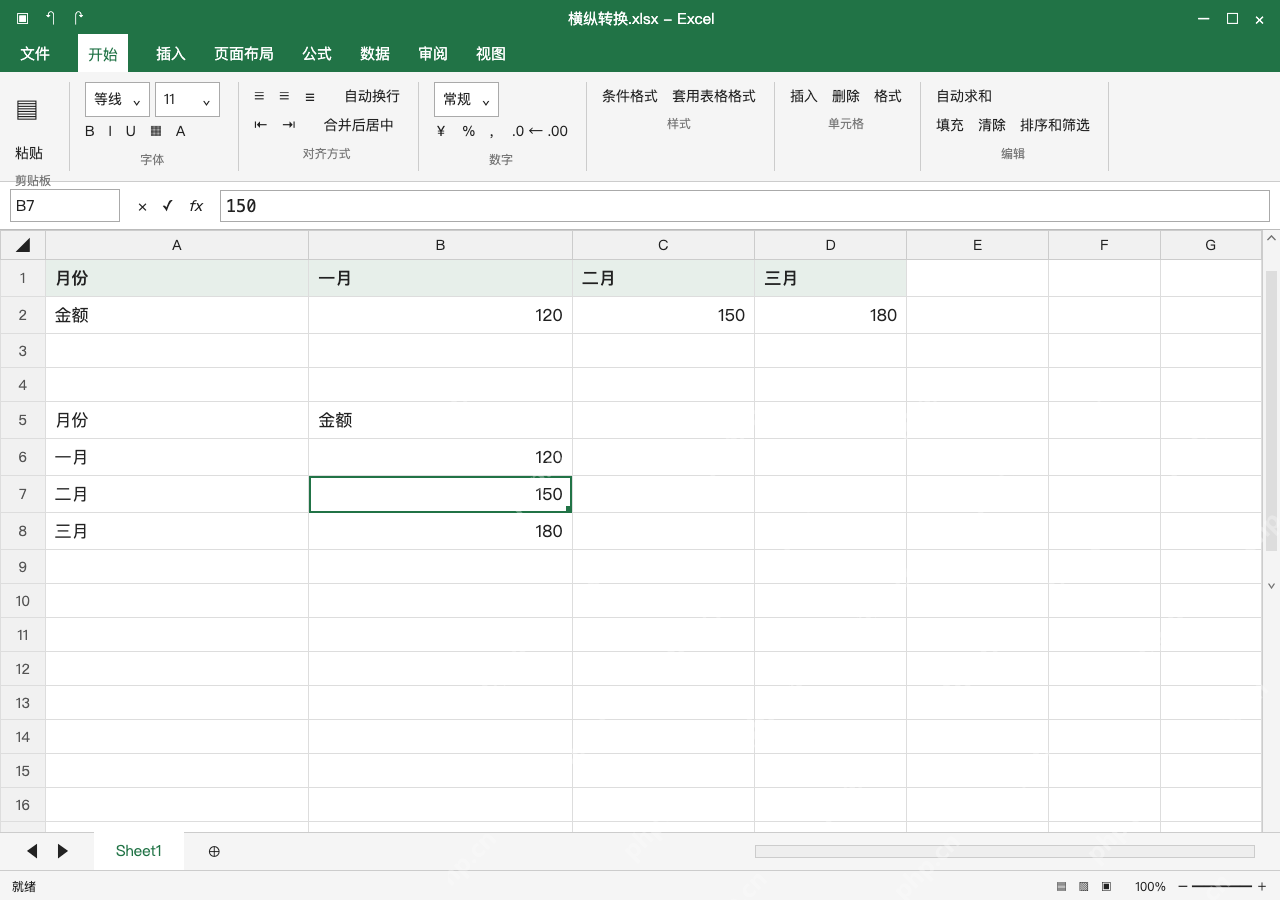Click the 自动求和 AutoSum button
Image resolution: width=1280 pixels, height=900 pixels.
(x=964, y=96)
